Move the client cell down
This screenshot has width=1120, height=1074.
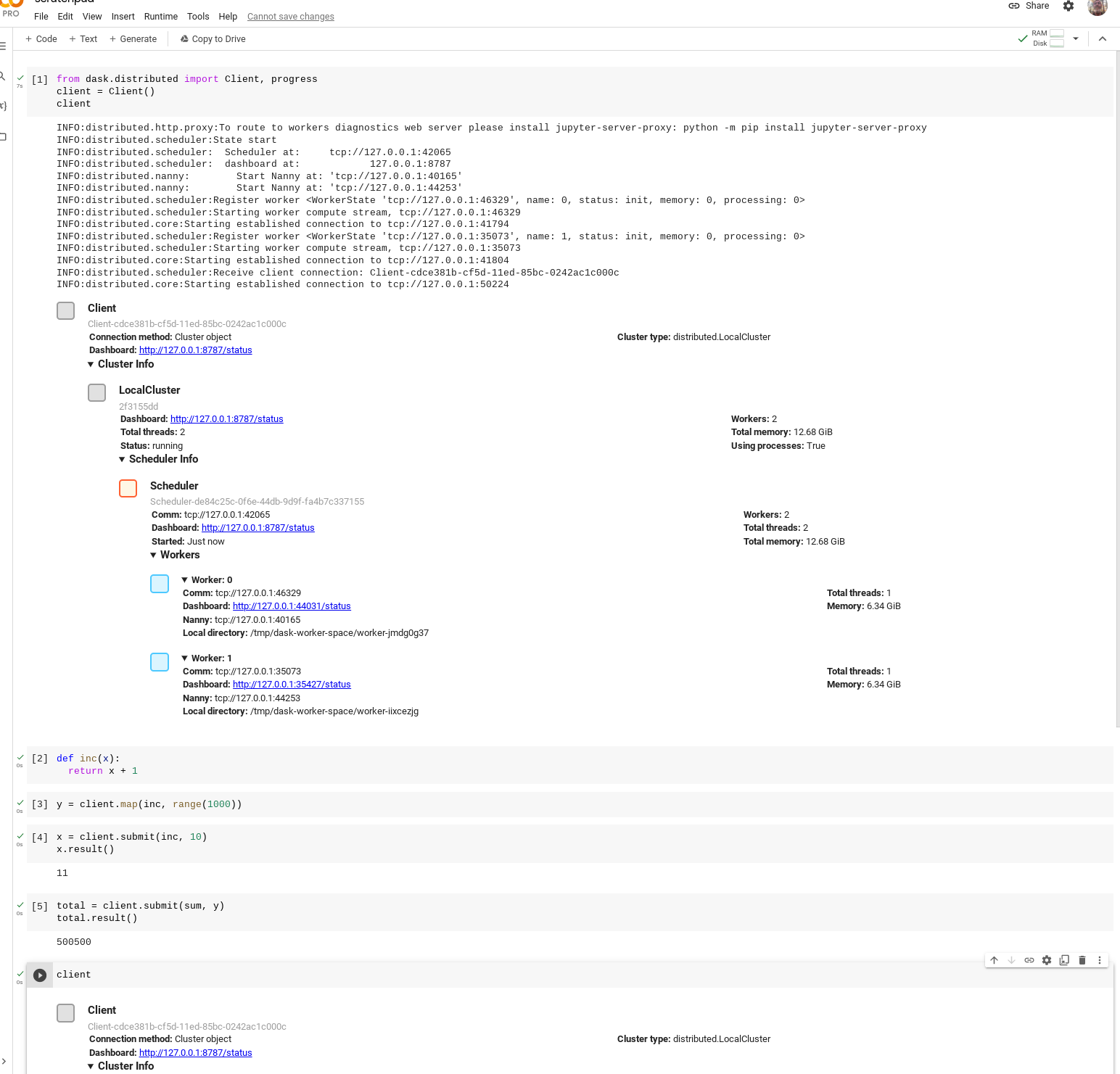pos(1011,959)
